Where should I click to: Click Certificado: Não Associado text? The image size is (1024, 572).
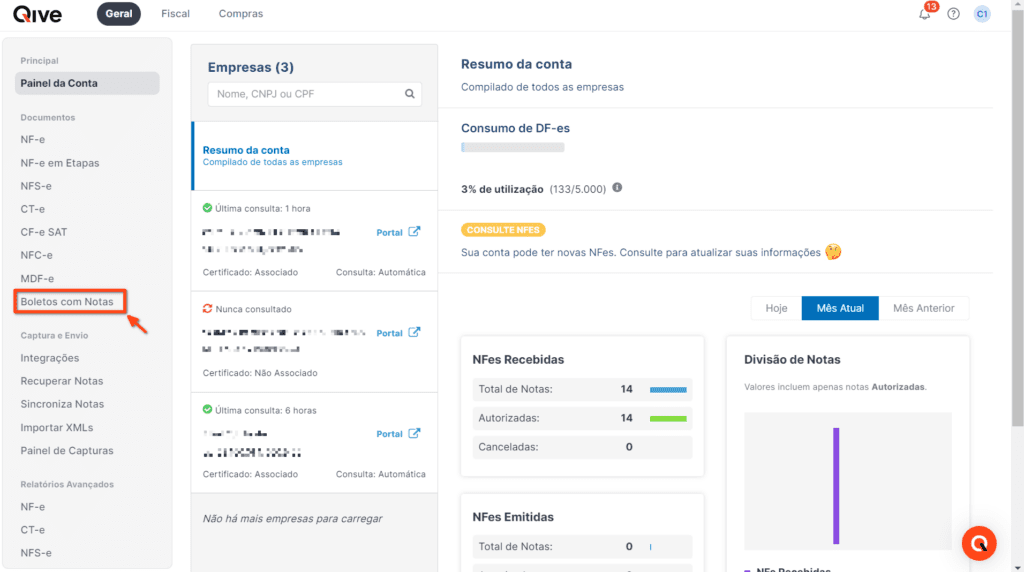coord(260,373)
